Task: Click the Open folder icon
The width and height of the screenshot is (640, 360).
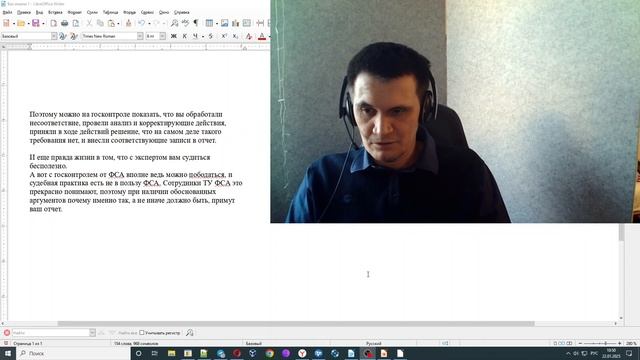Action: (21, 23)
